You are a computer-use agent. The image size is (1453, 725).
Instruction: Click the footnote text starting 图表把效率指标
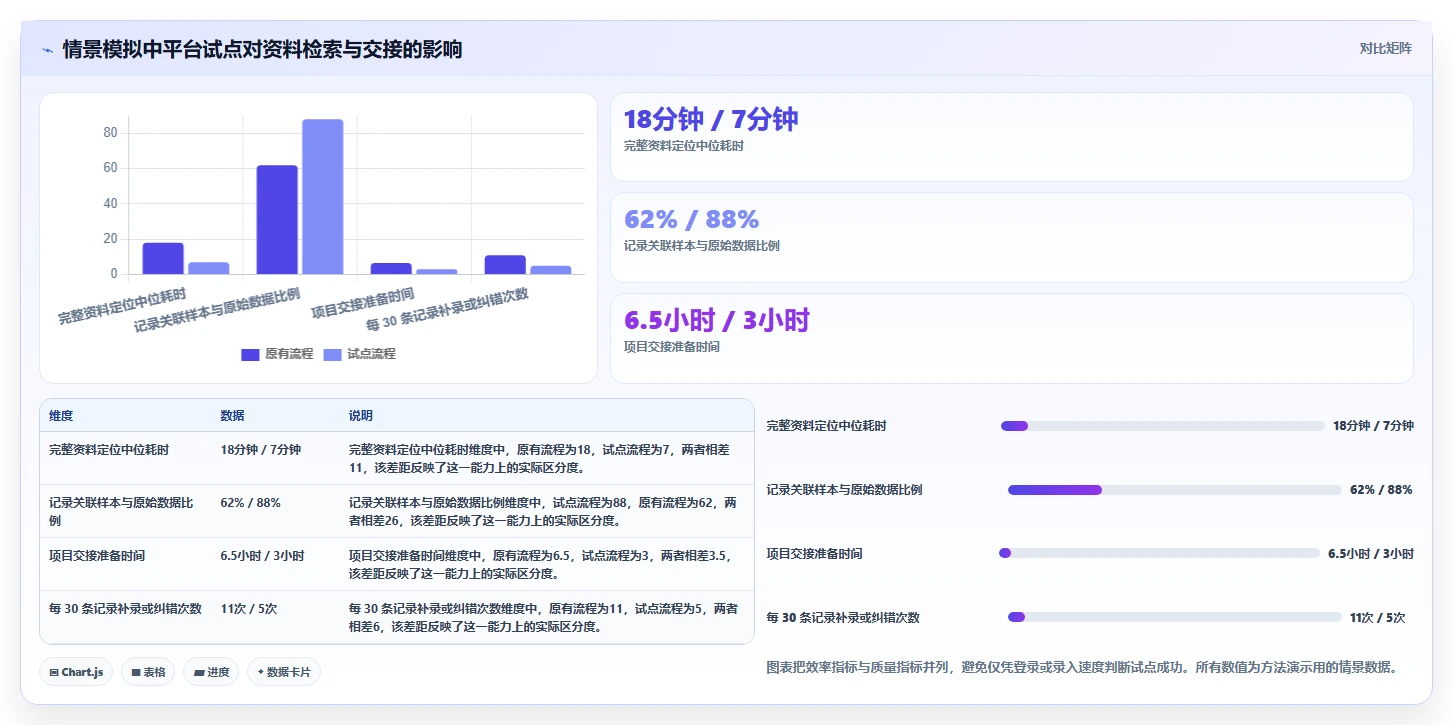[1081, 667]
